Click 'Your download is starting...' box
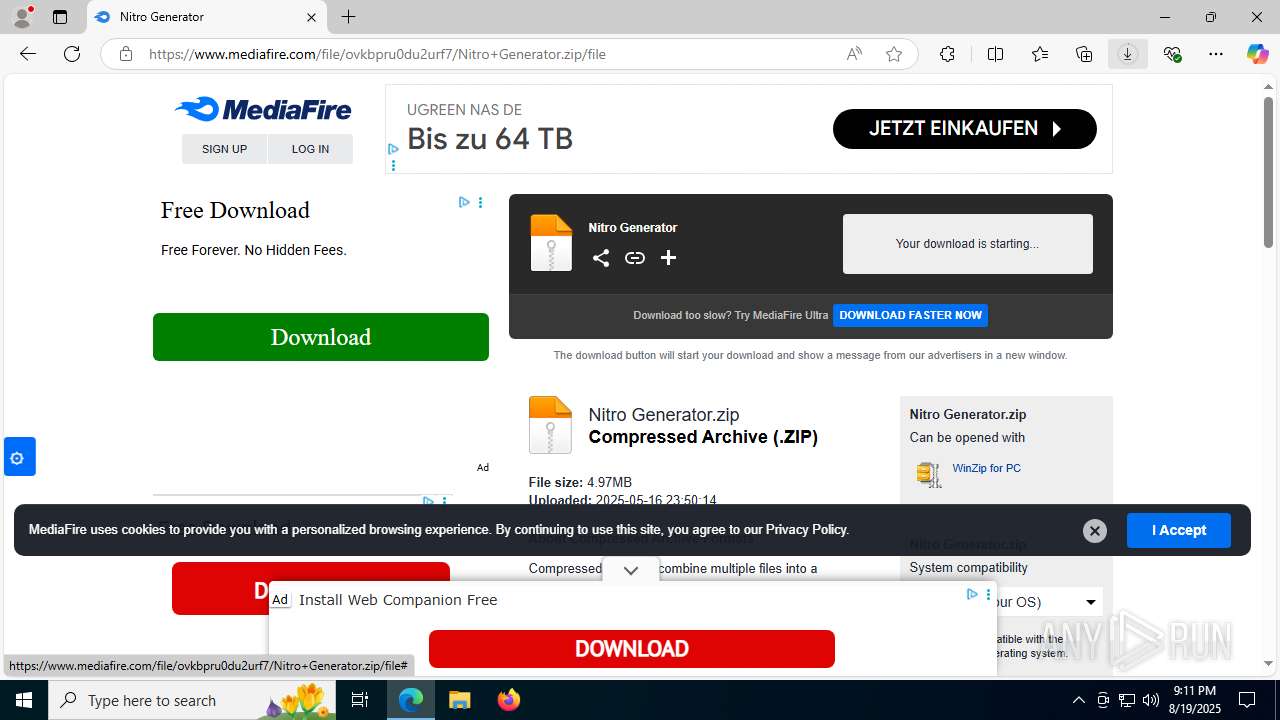Viewport: 1280px width, 720px height. (x=968, y=244)
